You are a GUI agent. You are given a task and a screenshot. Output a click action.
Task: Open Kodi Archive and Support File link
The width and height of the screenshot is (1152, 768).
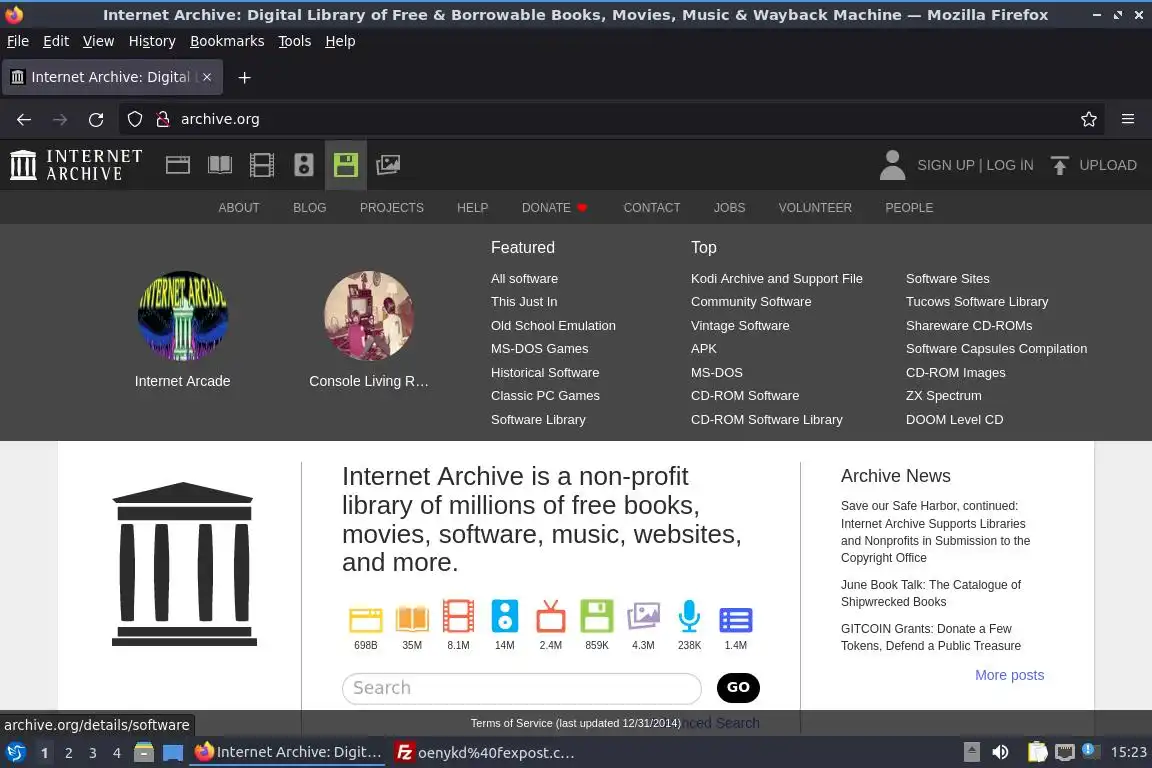coord(777,279)
